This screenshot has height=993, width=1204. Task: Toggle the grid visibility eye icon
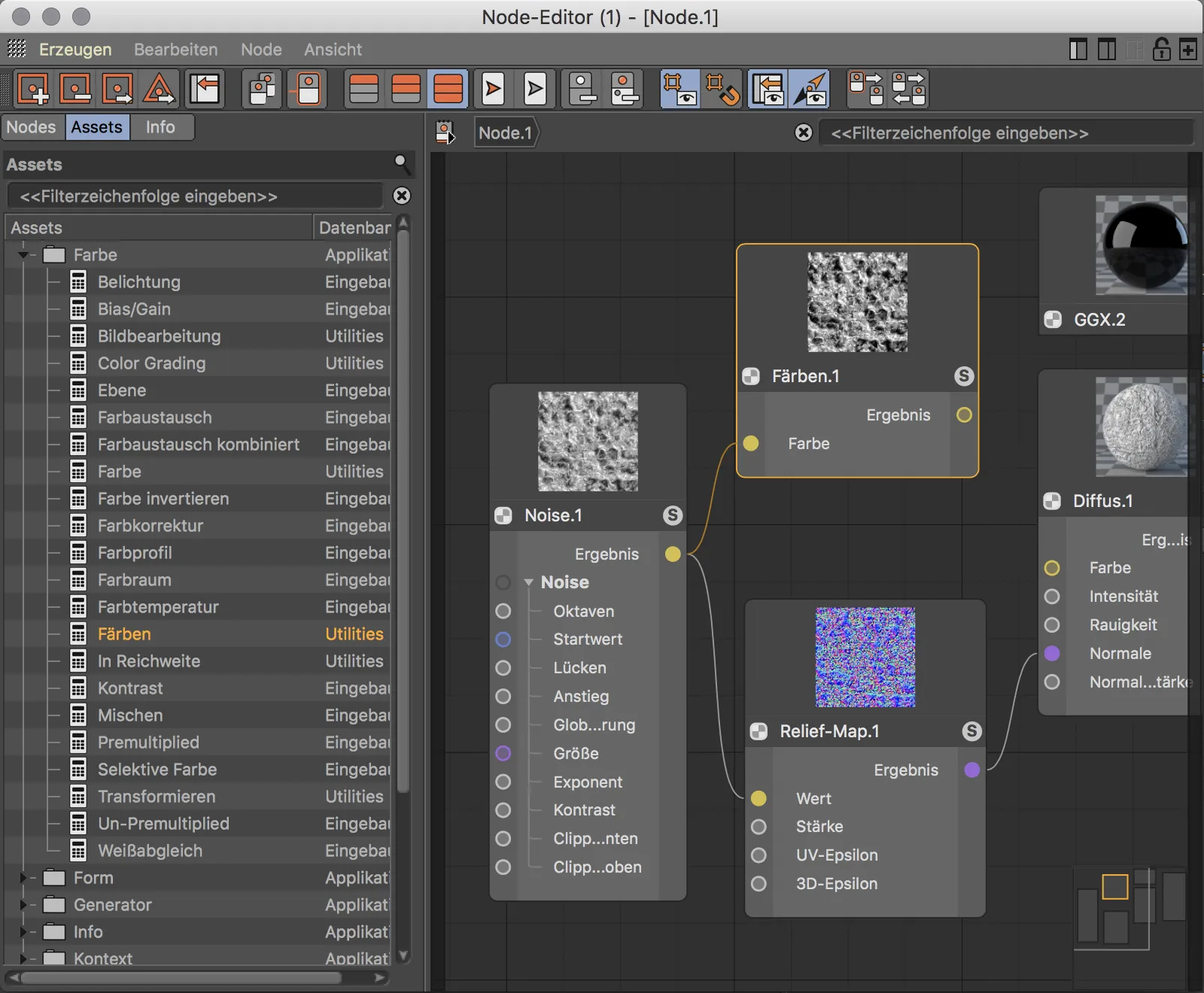(x=680, y=89)
